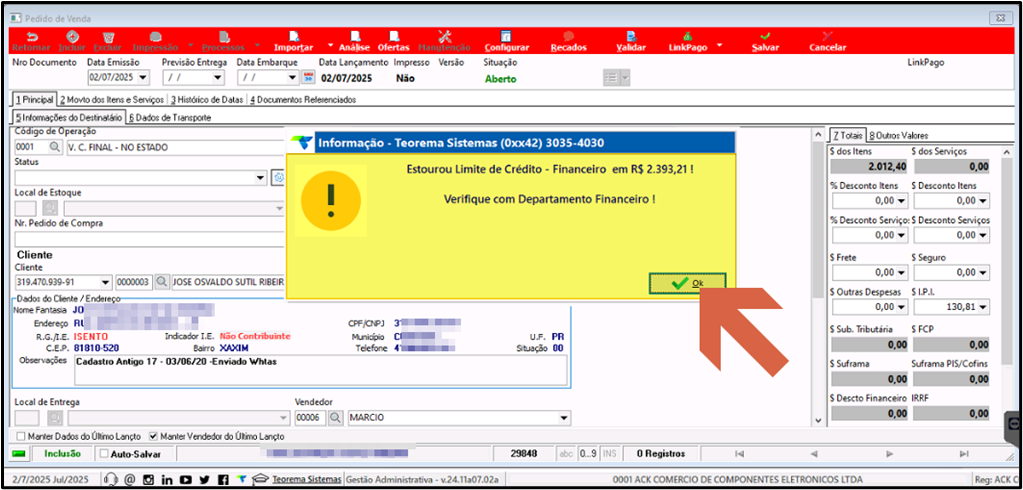Open the Data Embarque date dropdown
The width and height of the screenshot is (1023, 490).
click(293, 78)
